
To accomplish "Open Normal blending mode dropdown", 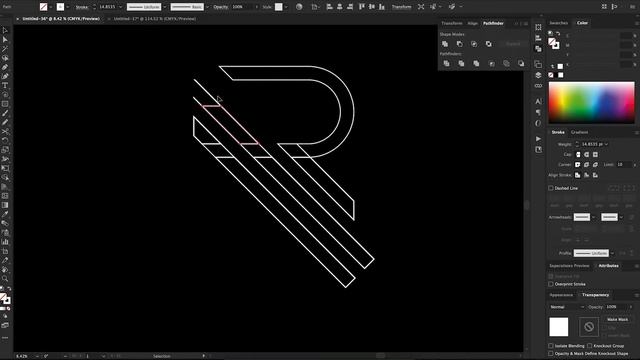I will click(x=567, y=307).
